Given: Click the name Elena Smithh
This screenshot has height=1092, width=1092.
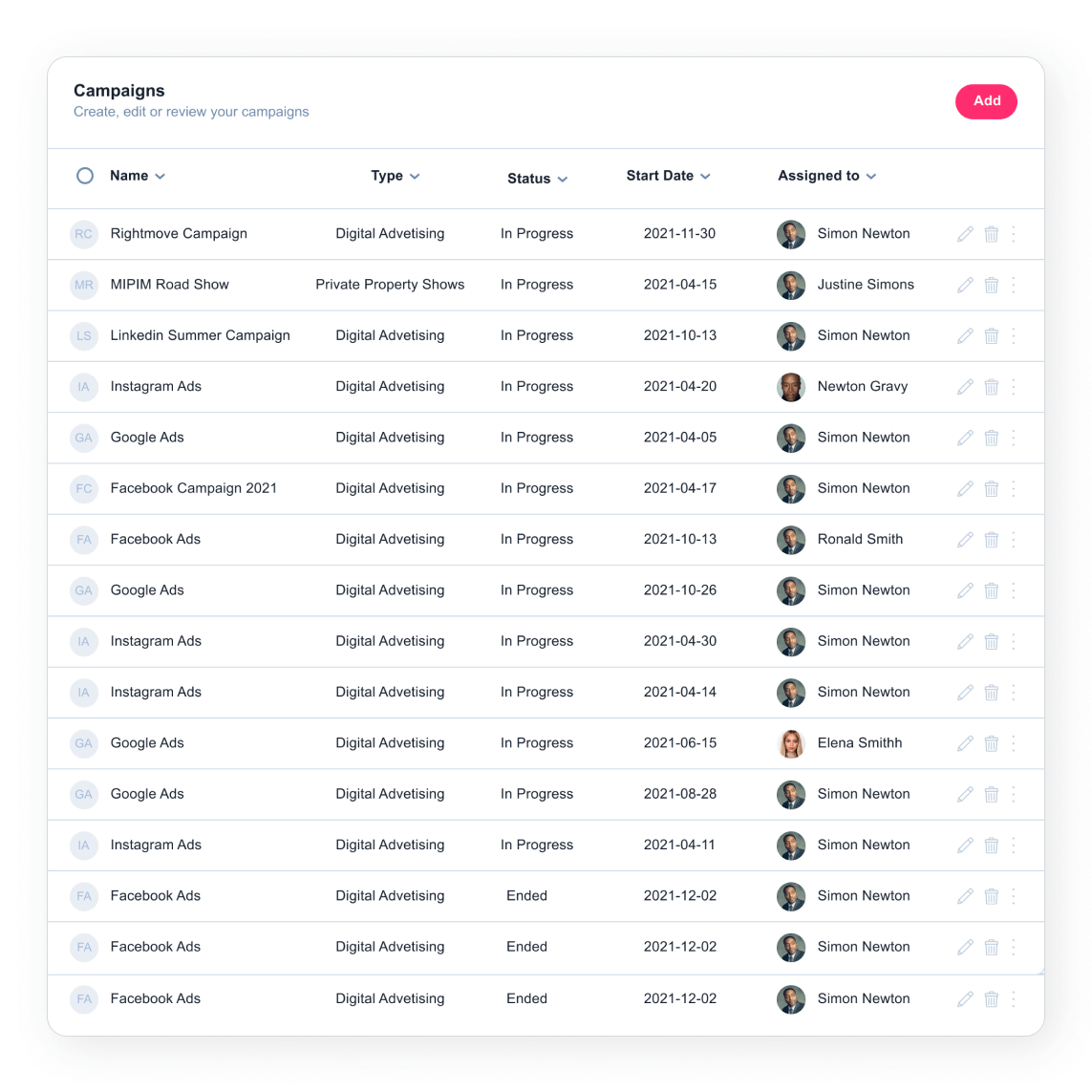Looking at the screenshot, I should [x=860, y=742].
